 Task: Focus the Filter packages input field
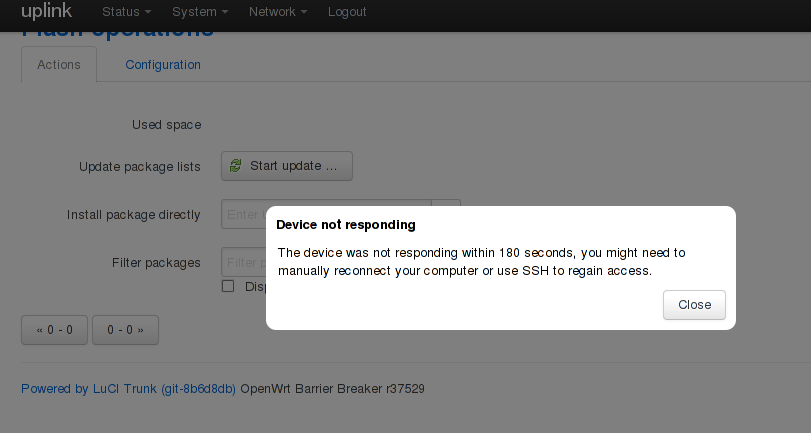(244, 262)
